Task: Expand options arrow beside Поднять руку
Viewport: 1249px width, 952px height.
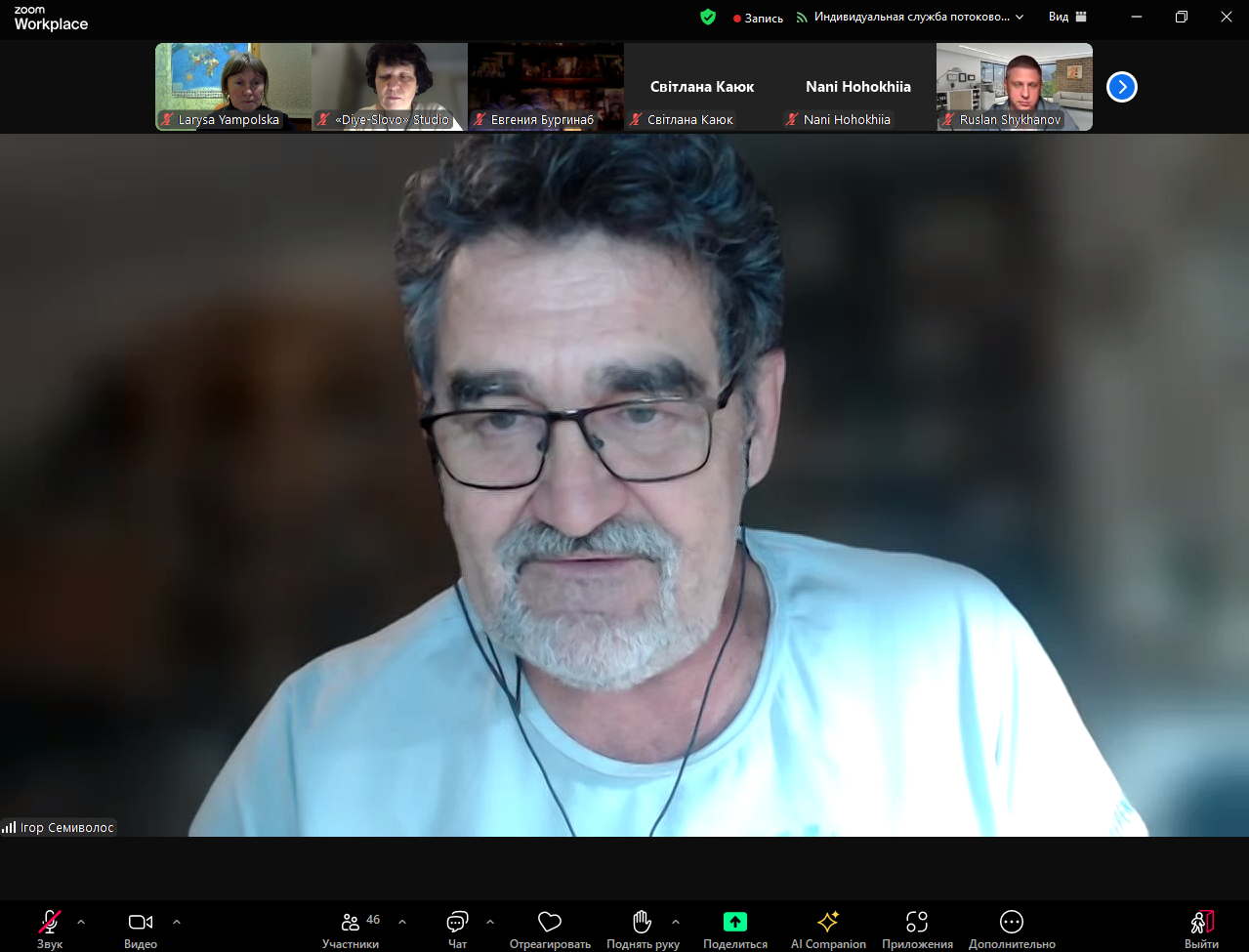Action: coord(676,922)
